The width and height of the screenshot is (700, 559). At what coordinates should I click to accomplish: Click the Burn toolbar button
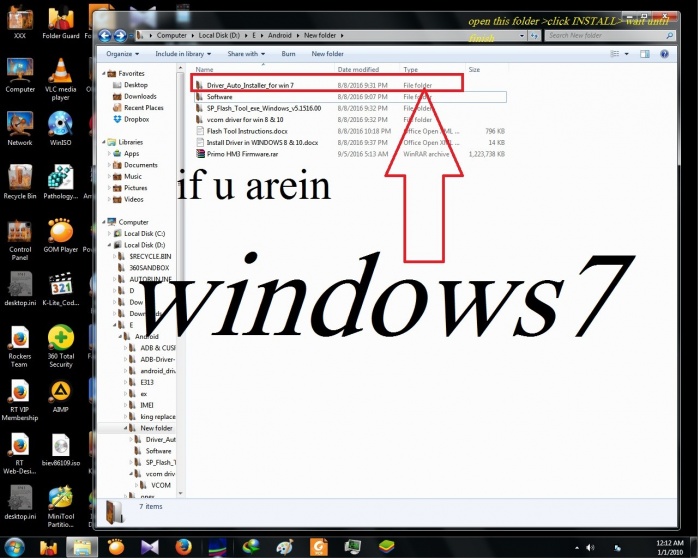point(288,54)
